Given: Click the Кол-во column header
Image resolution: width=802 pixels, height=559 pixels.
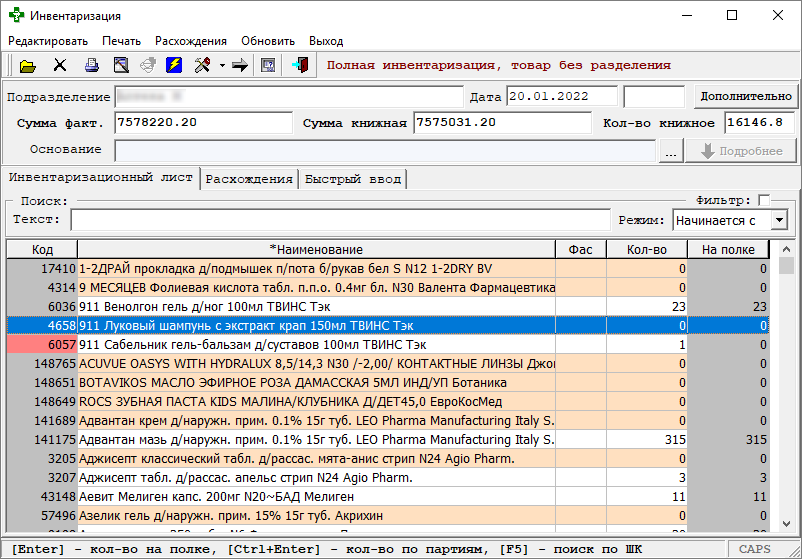Looking at the screenshot, I should click(x=647, y=250).
